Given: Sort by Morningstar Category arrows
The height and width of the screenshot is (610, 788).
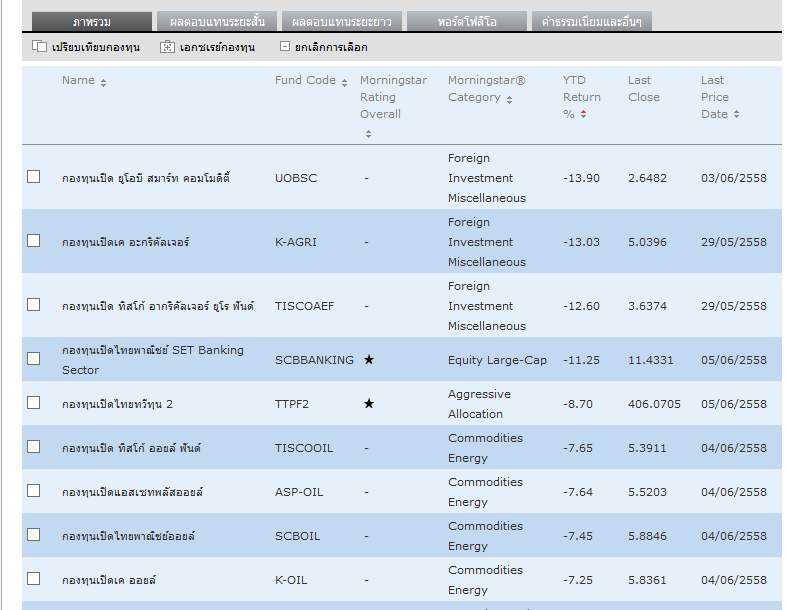Looking at the screenshot, I should pyautogui.click(x=509, y=100).
